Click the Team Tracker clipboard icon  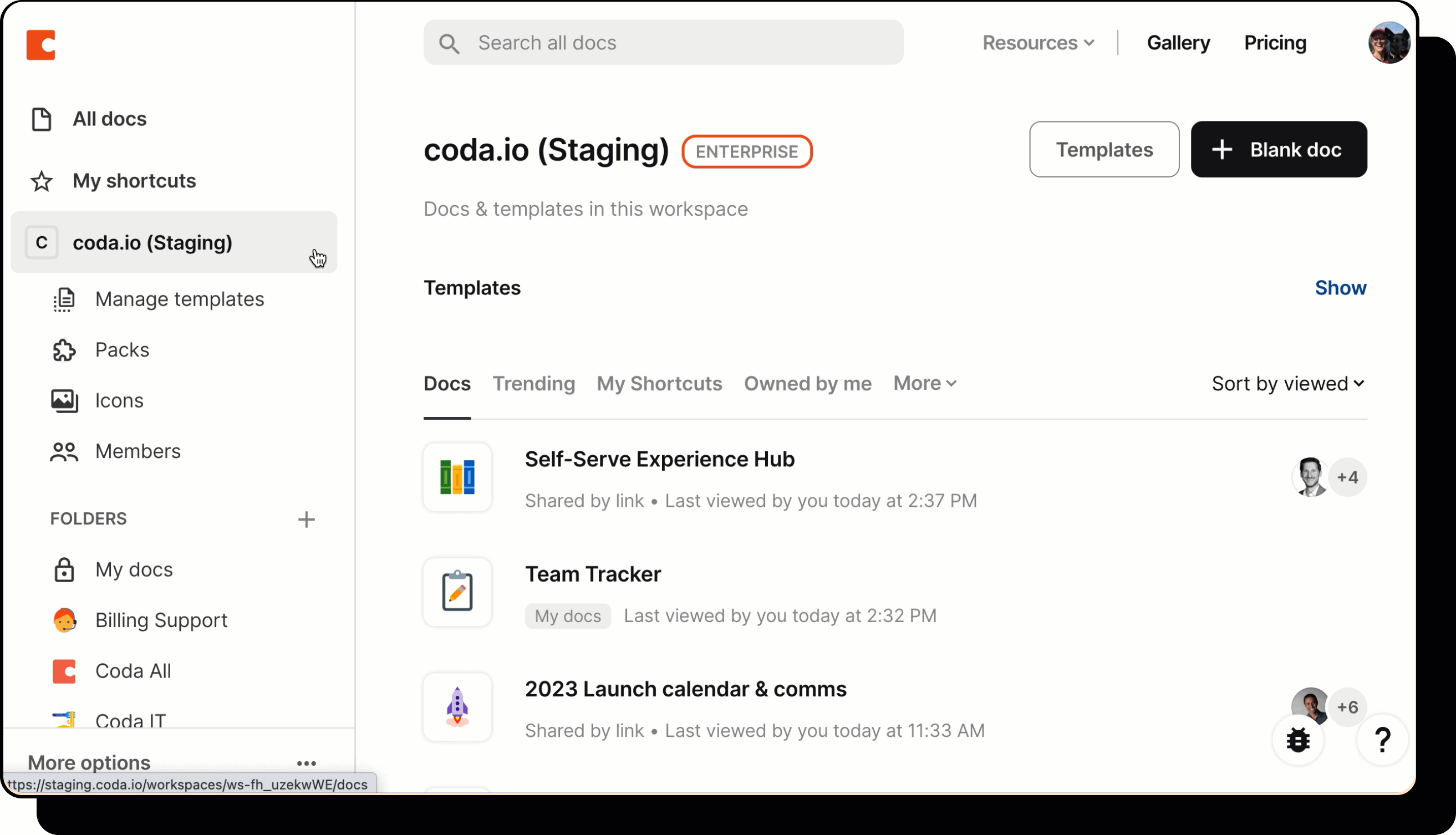tap(457, 592)
